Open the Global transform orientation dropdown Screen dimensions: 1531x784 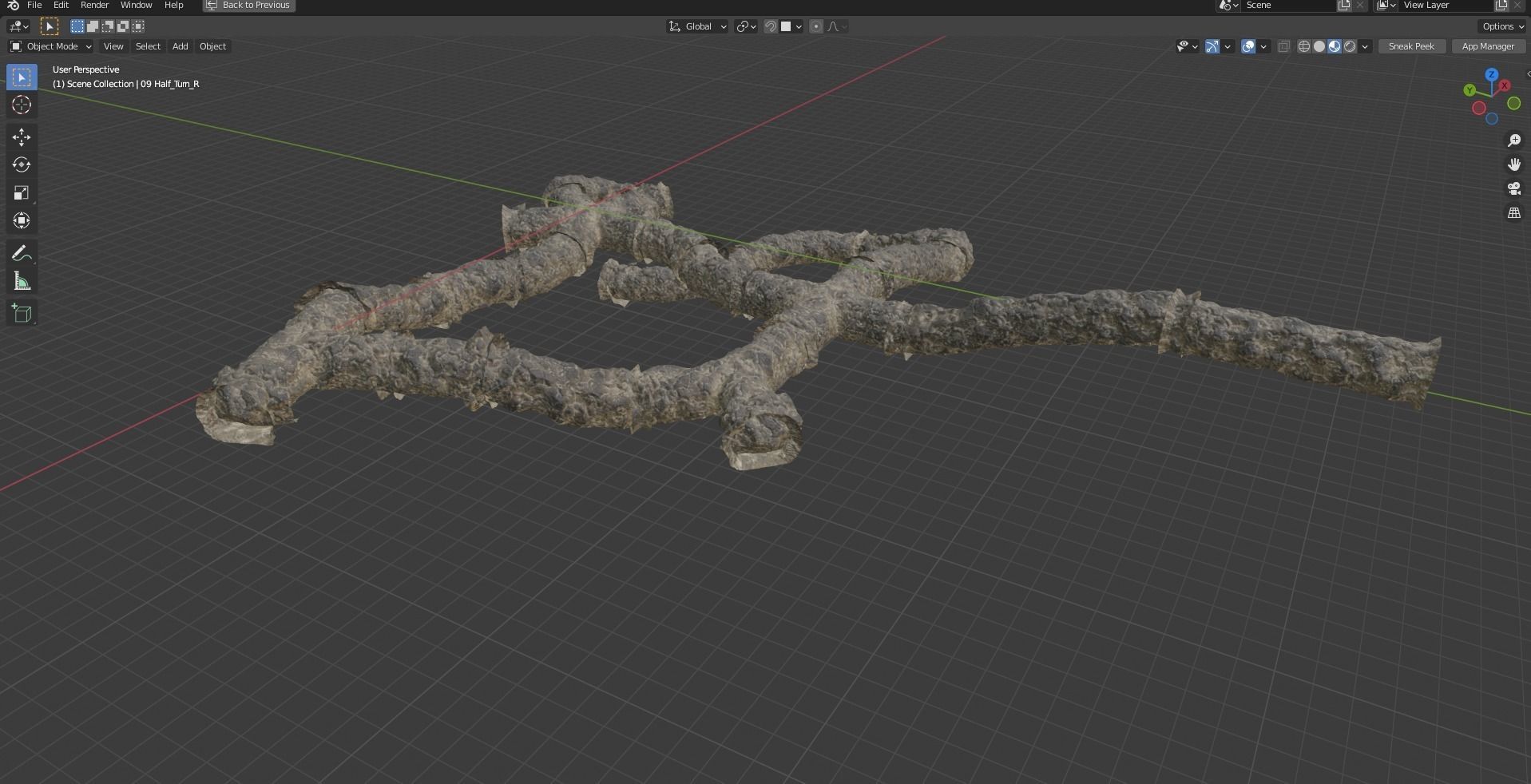tap(697, 26)
